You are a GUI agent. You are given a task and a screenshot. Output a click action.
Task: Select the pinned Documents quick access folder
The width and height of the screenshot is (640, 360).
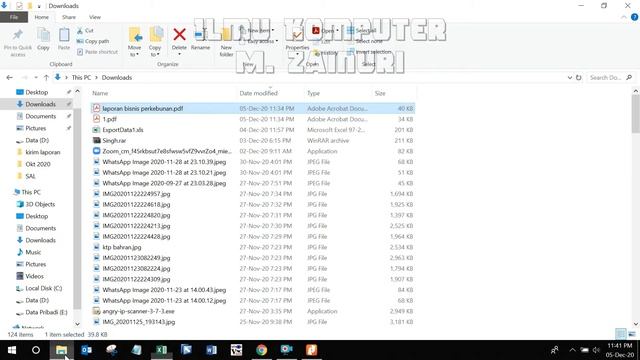(40, 116)
